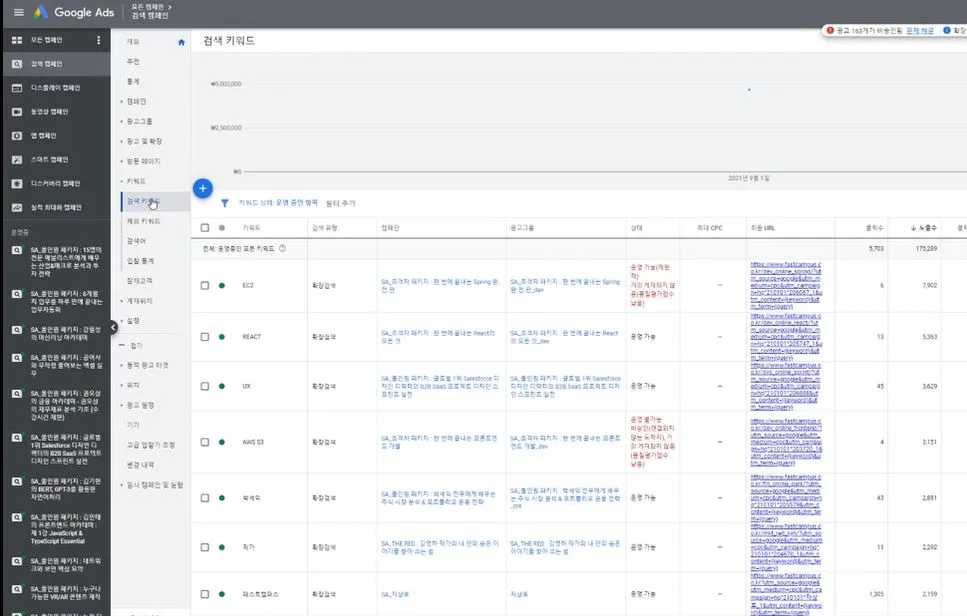
Task: Open the hamburger main menu
Action: click(x=19, y=12)
